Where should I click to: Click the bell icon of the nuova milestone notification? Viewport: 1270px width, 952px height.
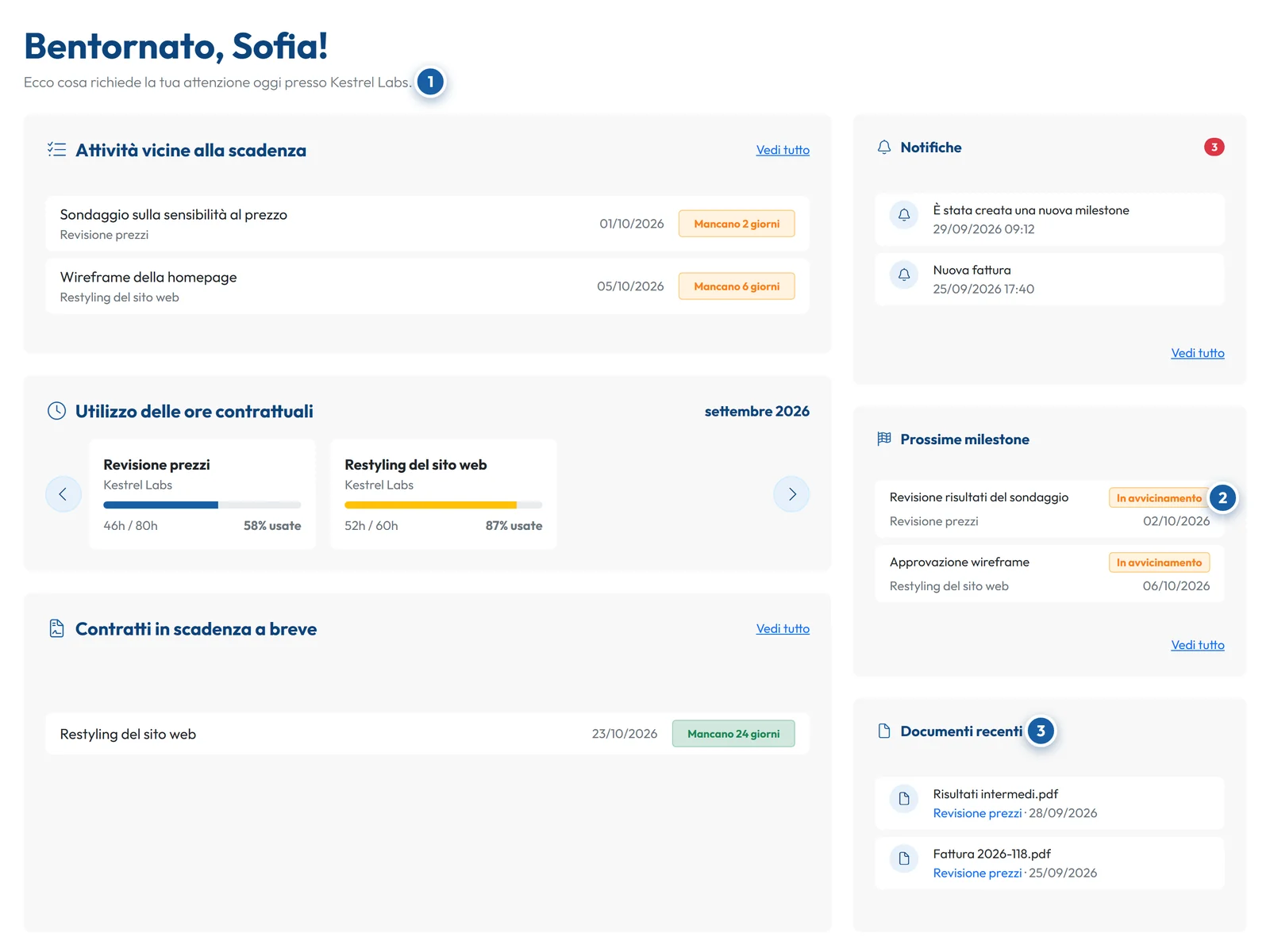click(x=904, y=214)
